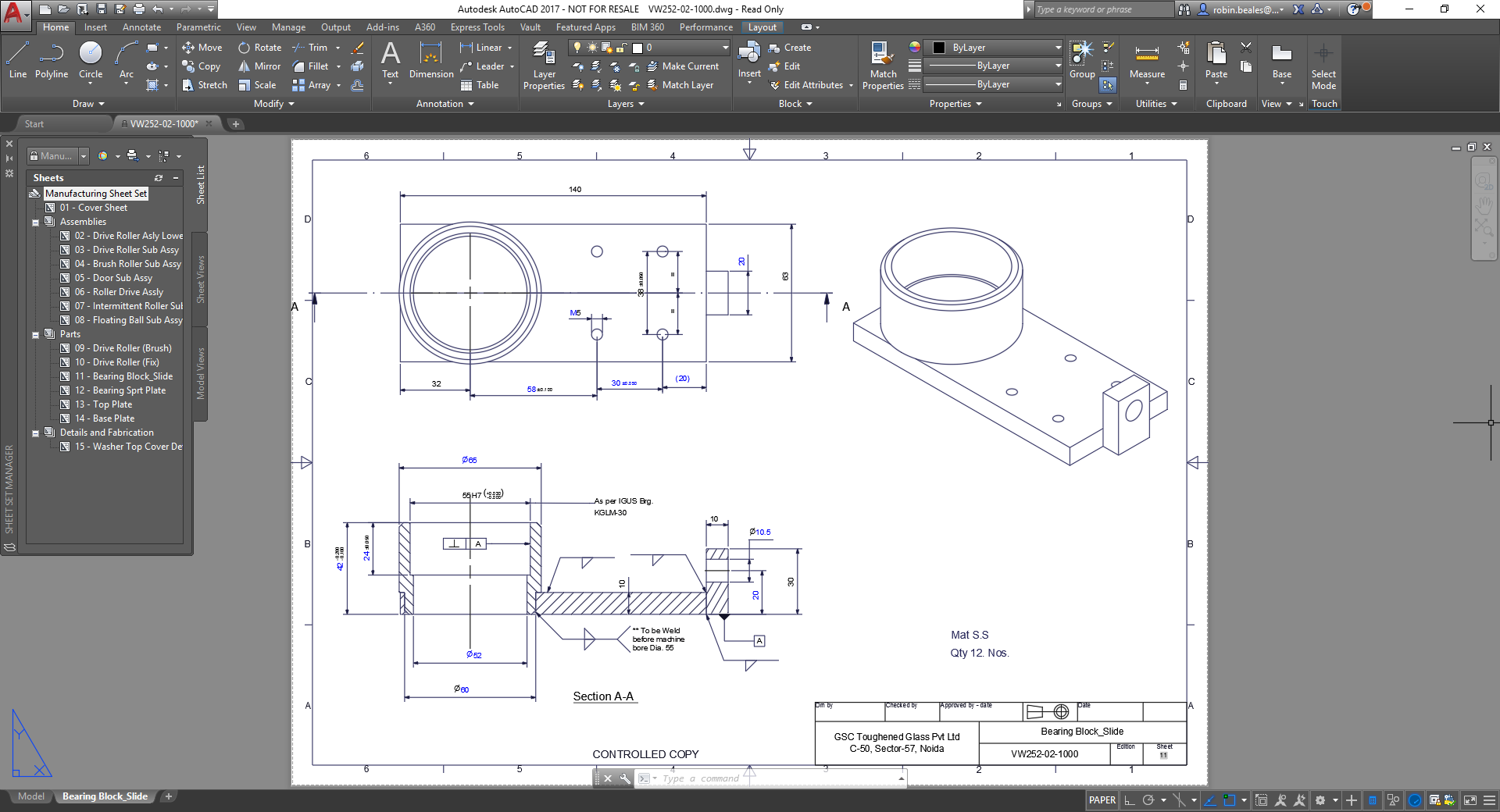This screenshot has height=812, width=1500.
Task: Click inside the command line input
Action: [x=742, y=778]
